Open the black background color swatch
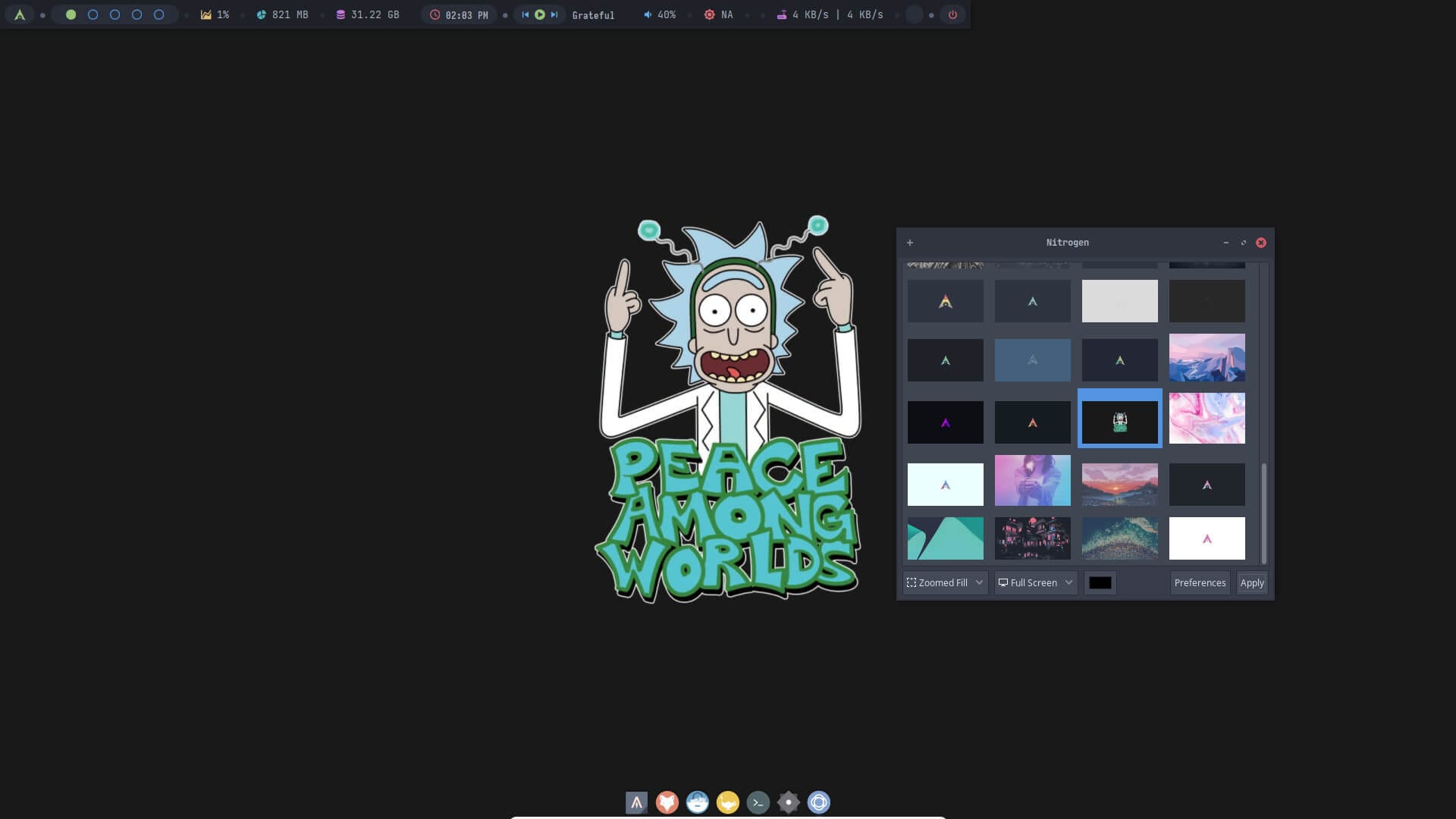Image resolution: width=1456 pixels, height=819 pixels. (x=1100, y=582)
